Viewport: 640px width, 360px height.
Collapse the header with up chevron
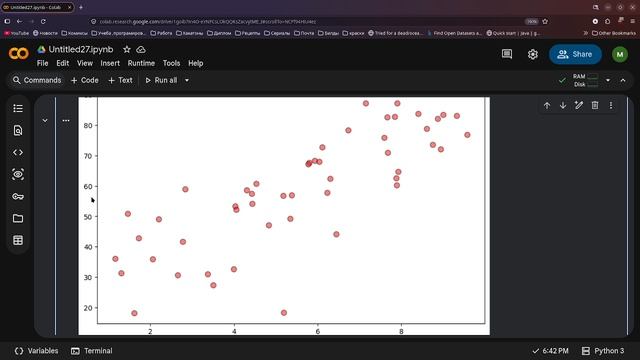click(623, 80)
